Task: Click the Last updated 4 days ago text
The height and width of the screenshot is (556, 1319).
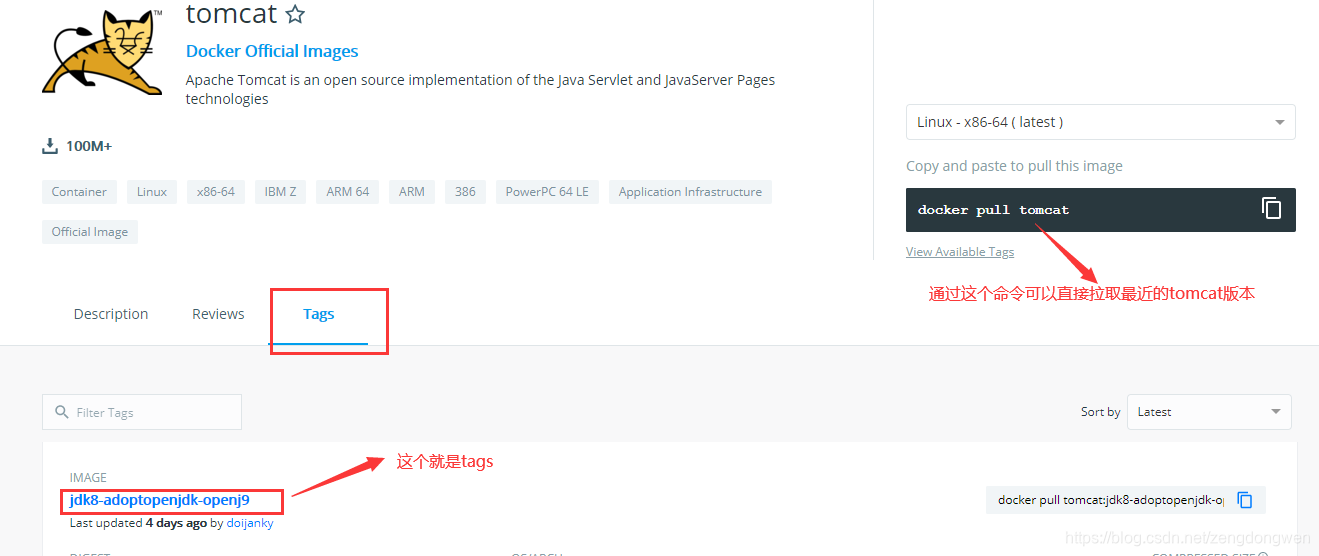Action: pyautogui.click(x=138, y=523)
